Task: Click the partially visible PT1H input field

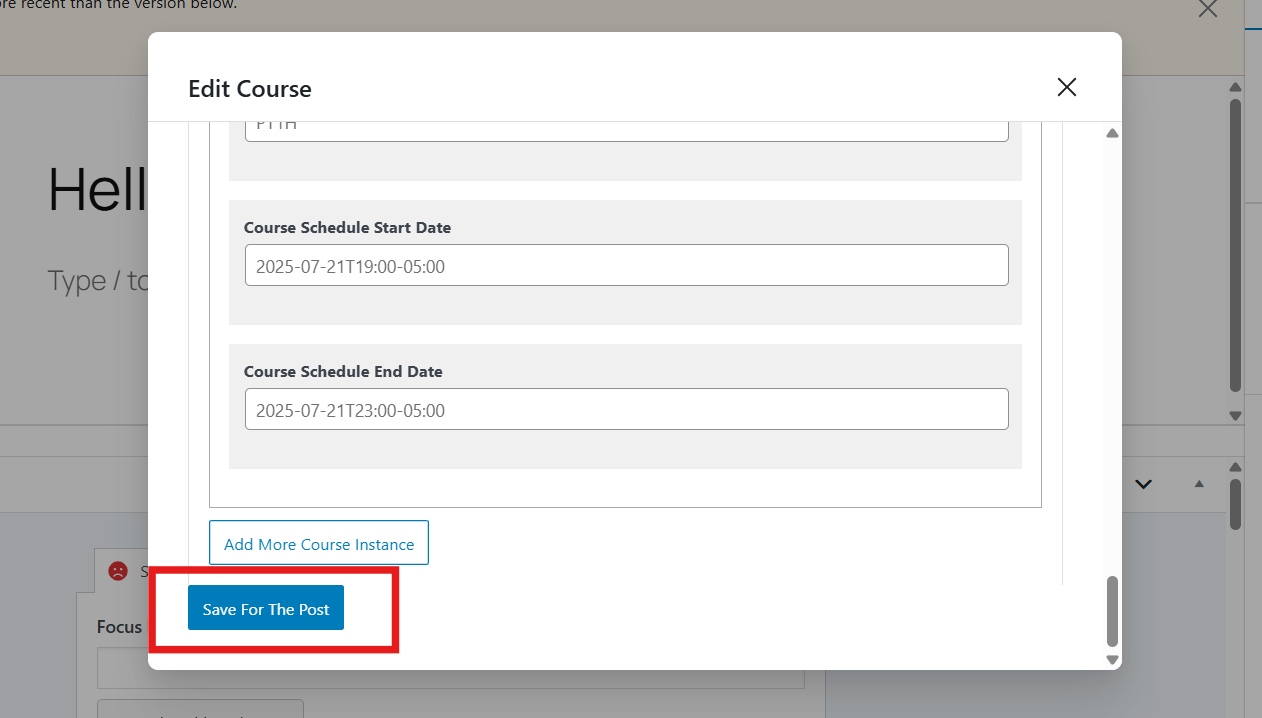Action: (x=626, y=131)
